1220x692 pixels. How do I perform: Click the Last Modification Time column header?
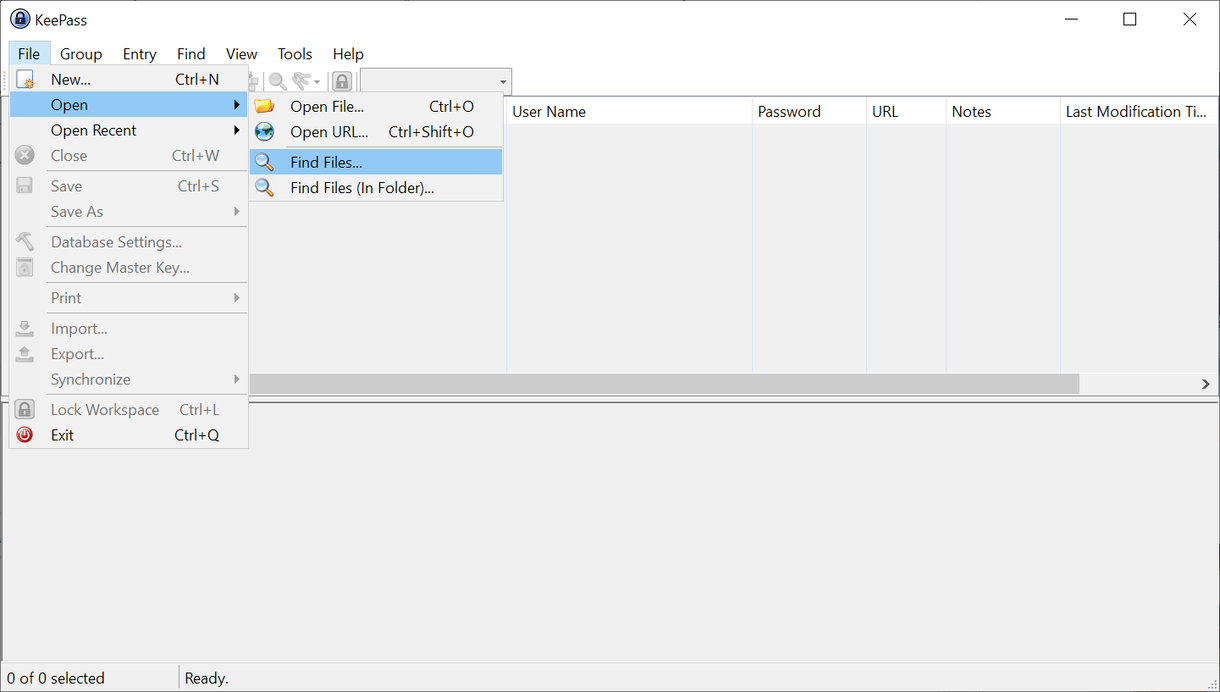click(1139, 111)
